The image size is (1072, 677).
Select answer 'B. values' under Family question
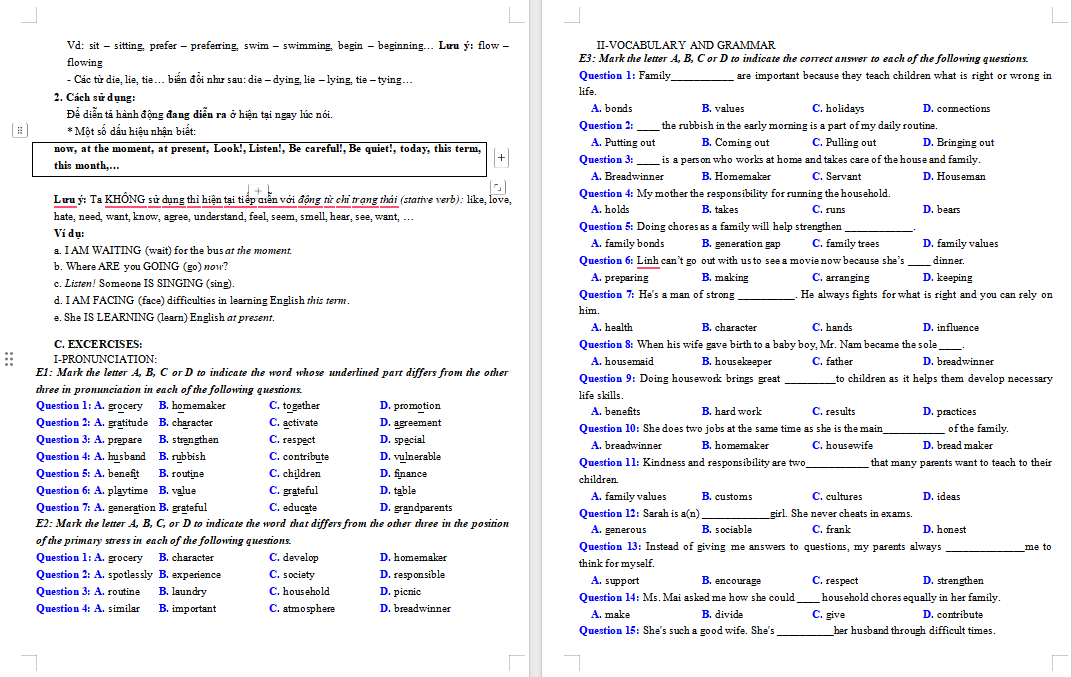(722, 108)
